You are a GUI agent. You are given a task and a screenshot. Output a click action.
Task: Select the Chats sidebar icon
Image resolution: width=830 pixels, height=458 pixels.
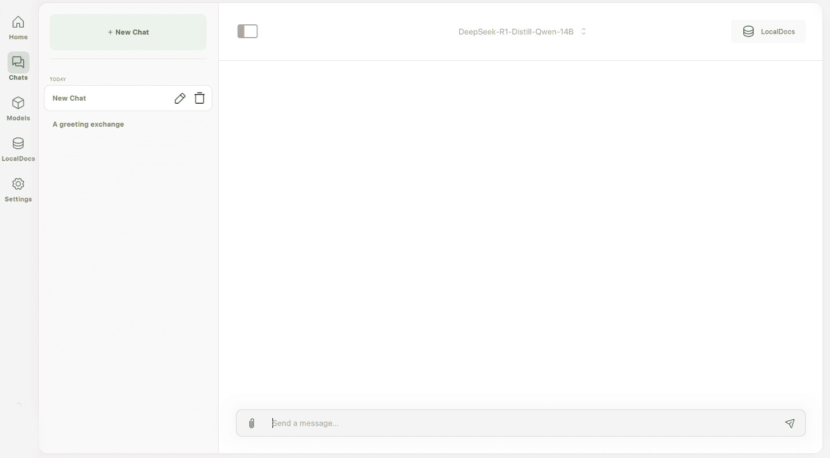(x=18, y=62)
